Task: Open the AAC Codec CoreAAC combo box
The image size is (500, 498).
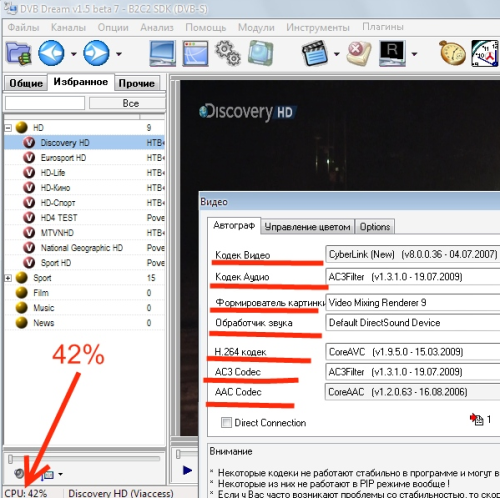Action: 413,392
